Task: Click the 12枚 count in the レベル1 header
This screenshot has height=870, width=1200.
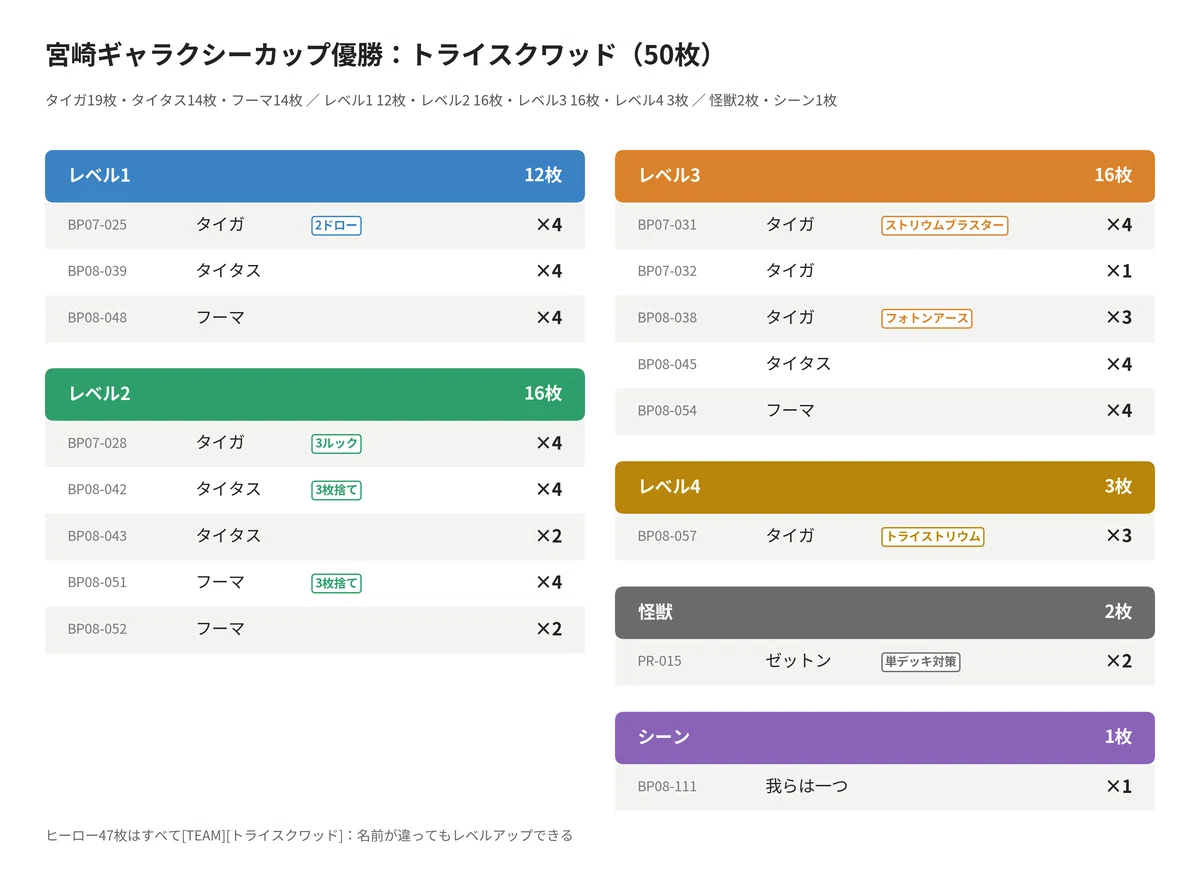Action: pos(543,175)
